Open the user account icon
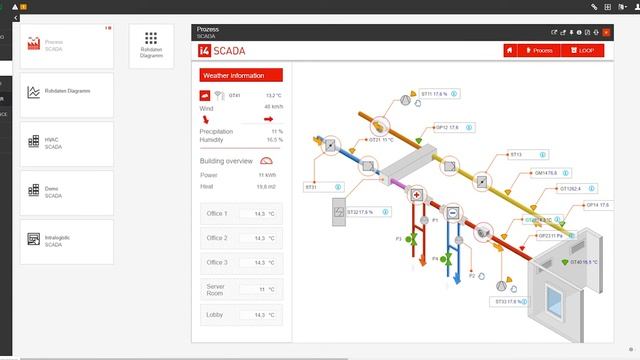 click(x=637, y=7)
